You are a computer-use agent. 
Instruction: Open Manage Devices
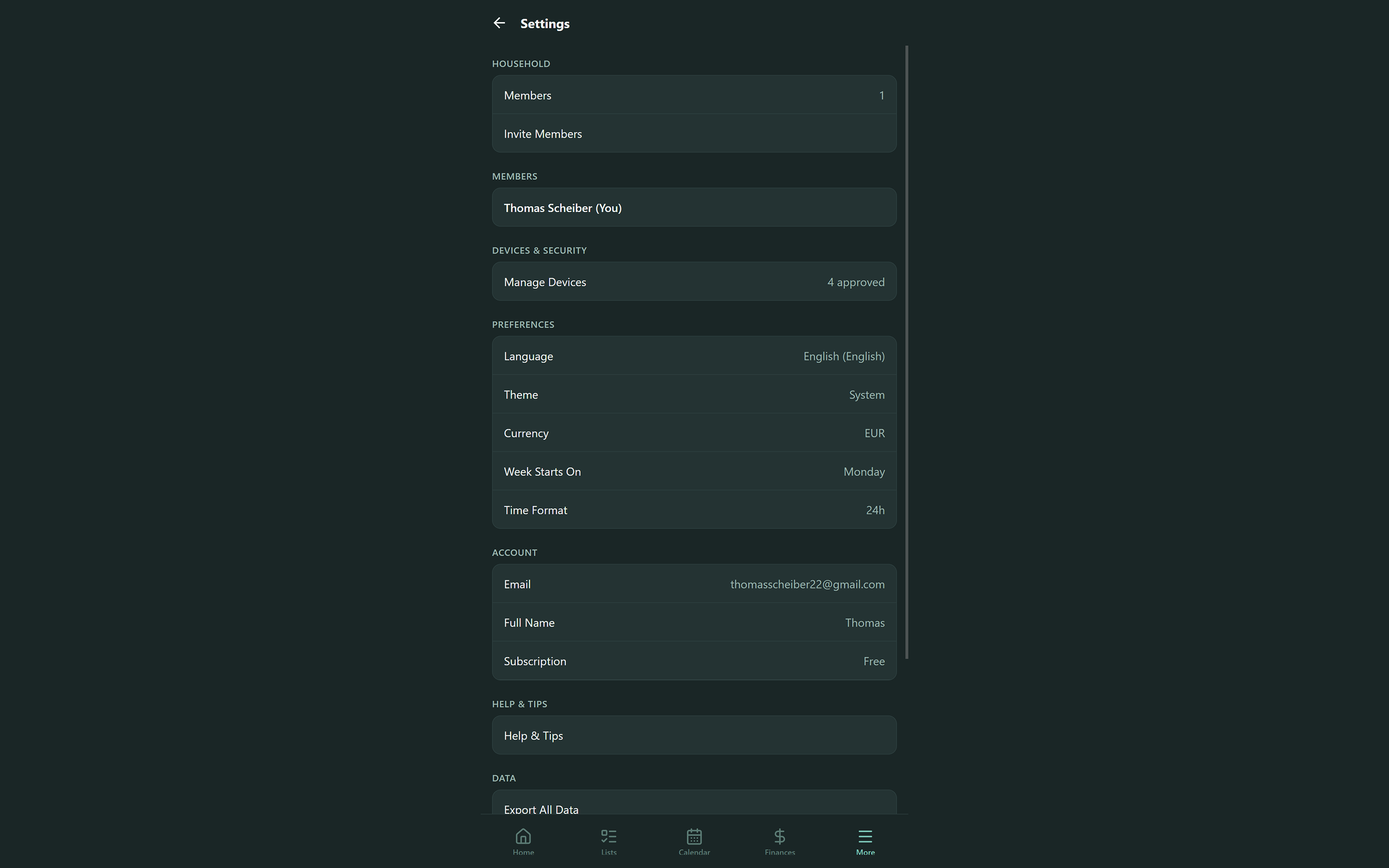point(694,281)
